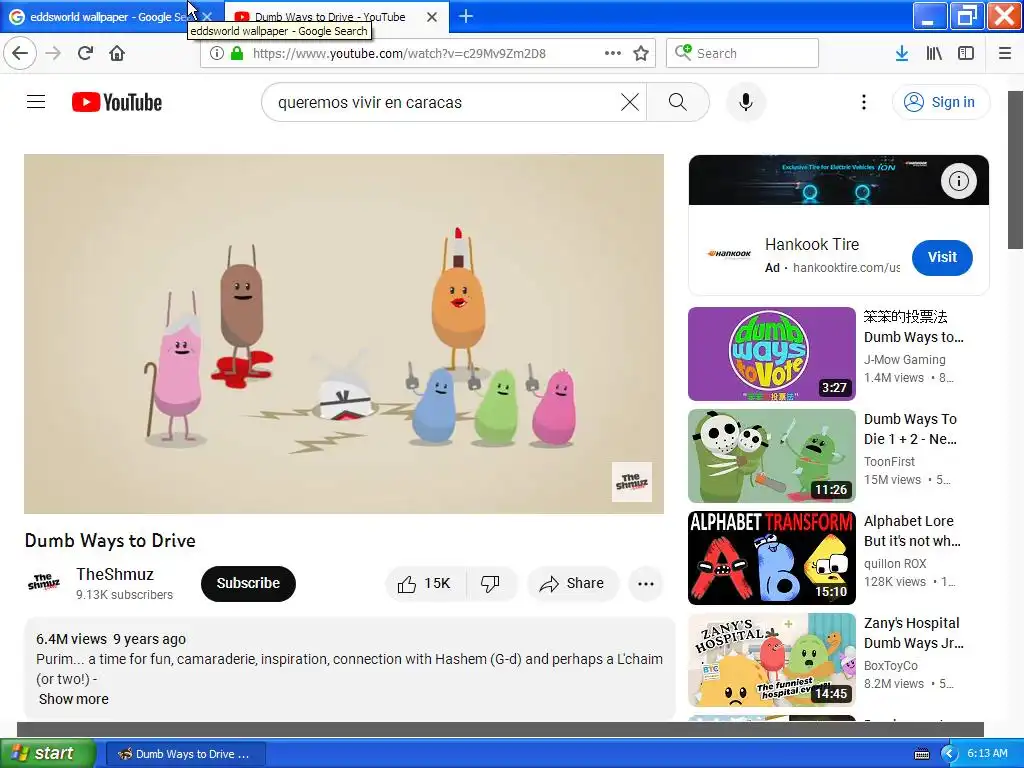The image size is (1024, 768).
Task: Open Dumb Ways to Vote thumbnail
Action: click(x=771, y=354)
